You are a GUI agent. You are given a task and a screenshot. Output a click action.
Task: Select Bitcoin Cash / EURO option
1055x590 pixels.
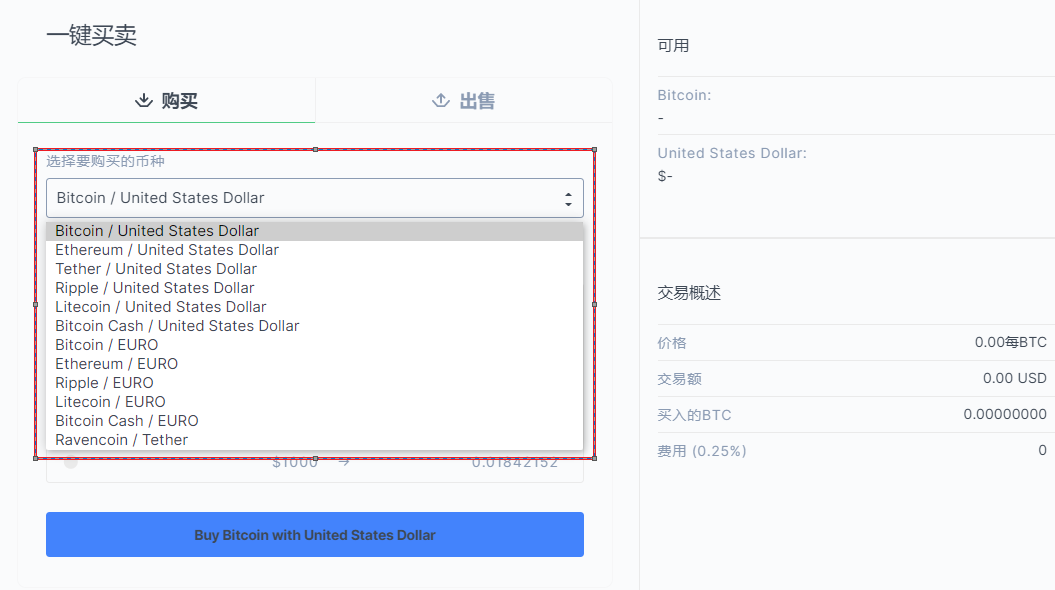[315, 421]
